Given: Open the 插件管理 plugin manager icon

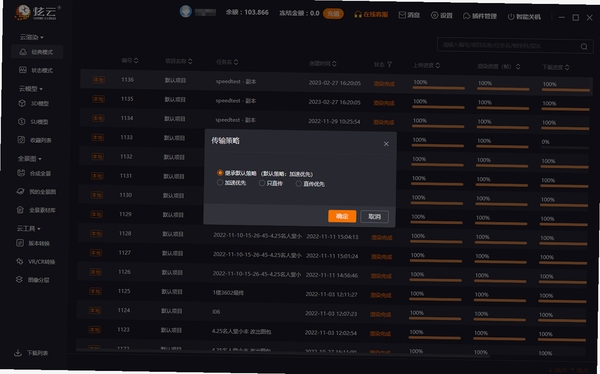Looking at the screenshot, I should click(x=466, y=16).
